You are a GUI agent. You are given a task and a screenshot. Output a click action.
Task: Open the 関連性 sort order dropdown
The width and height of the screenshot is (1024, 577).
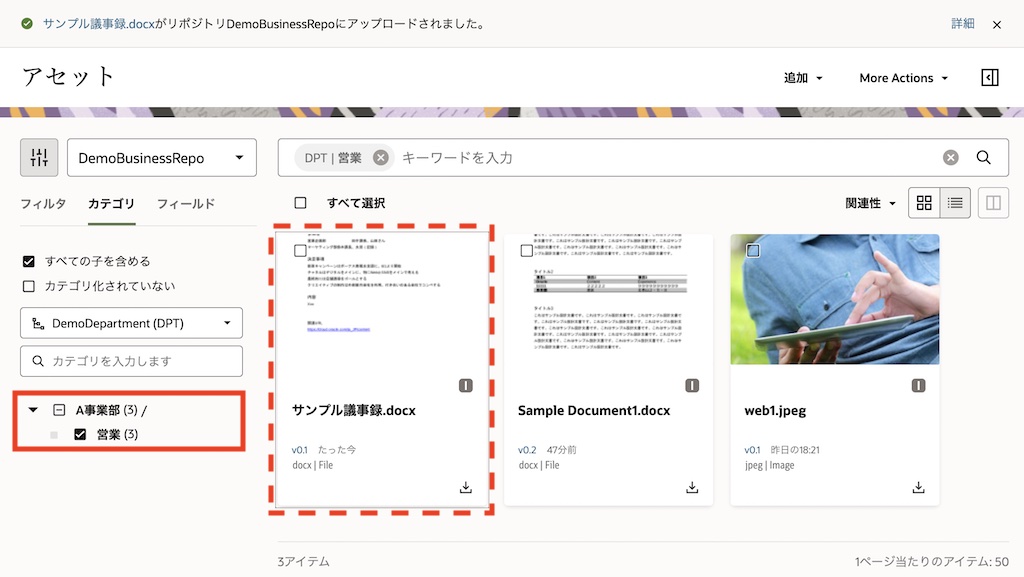pyautogui.click(x=861, y=202)
